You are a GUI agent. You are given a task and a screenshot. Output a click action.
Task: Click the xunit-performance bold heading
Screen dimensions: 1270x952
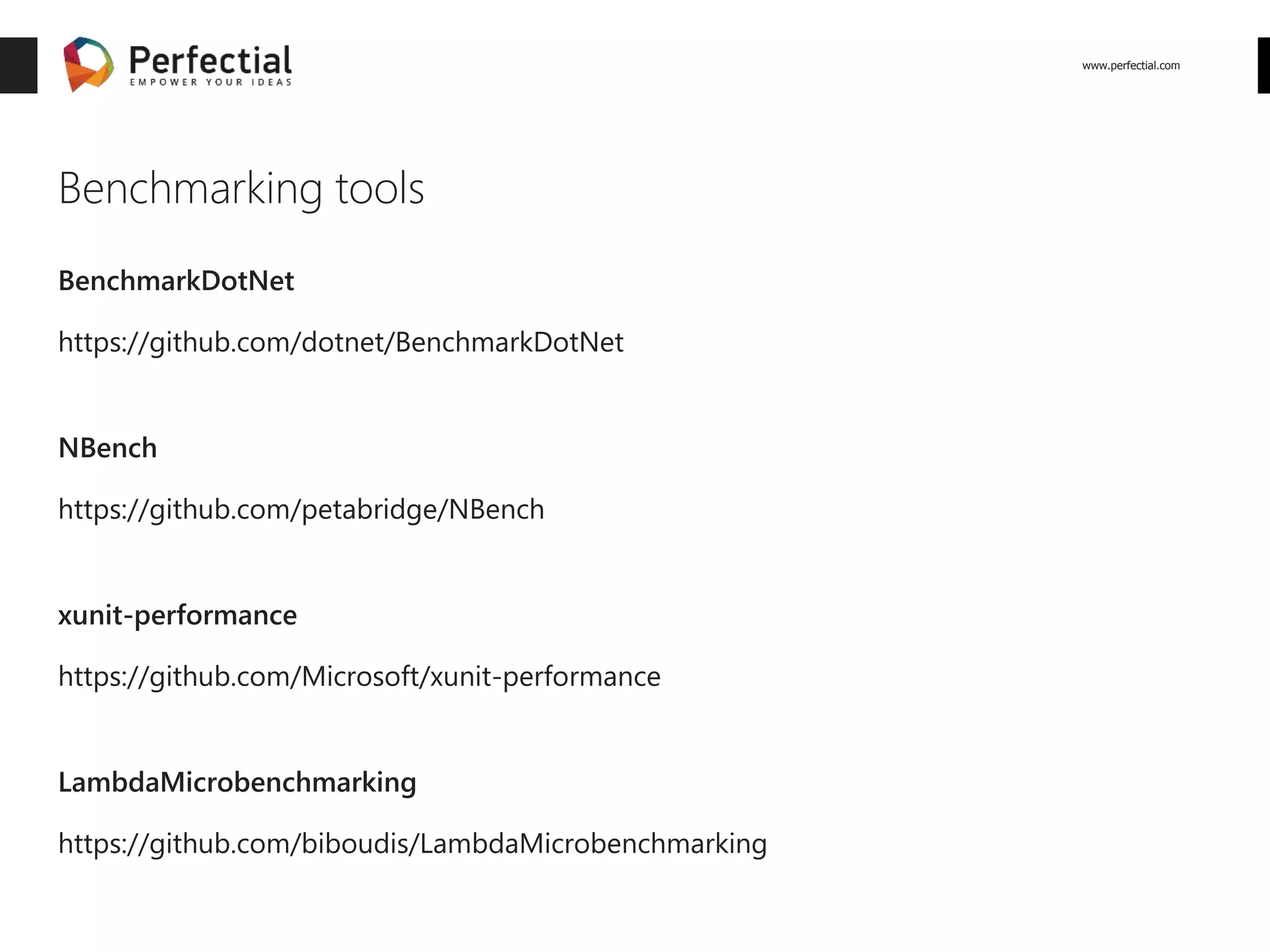coord(177,615)
